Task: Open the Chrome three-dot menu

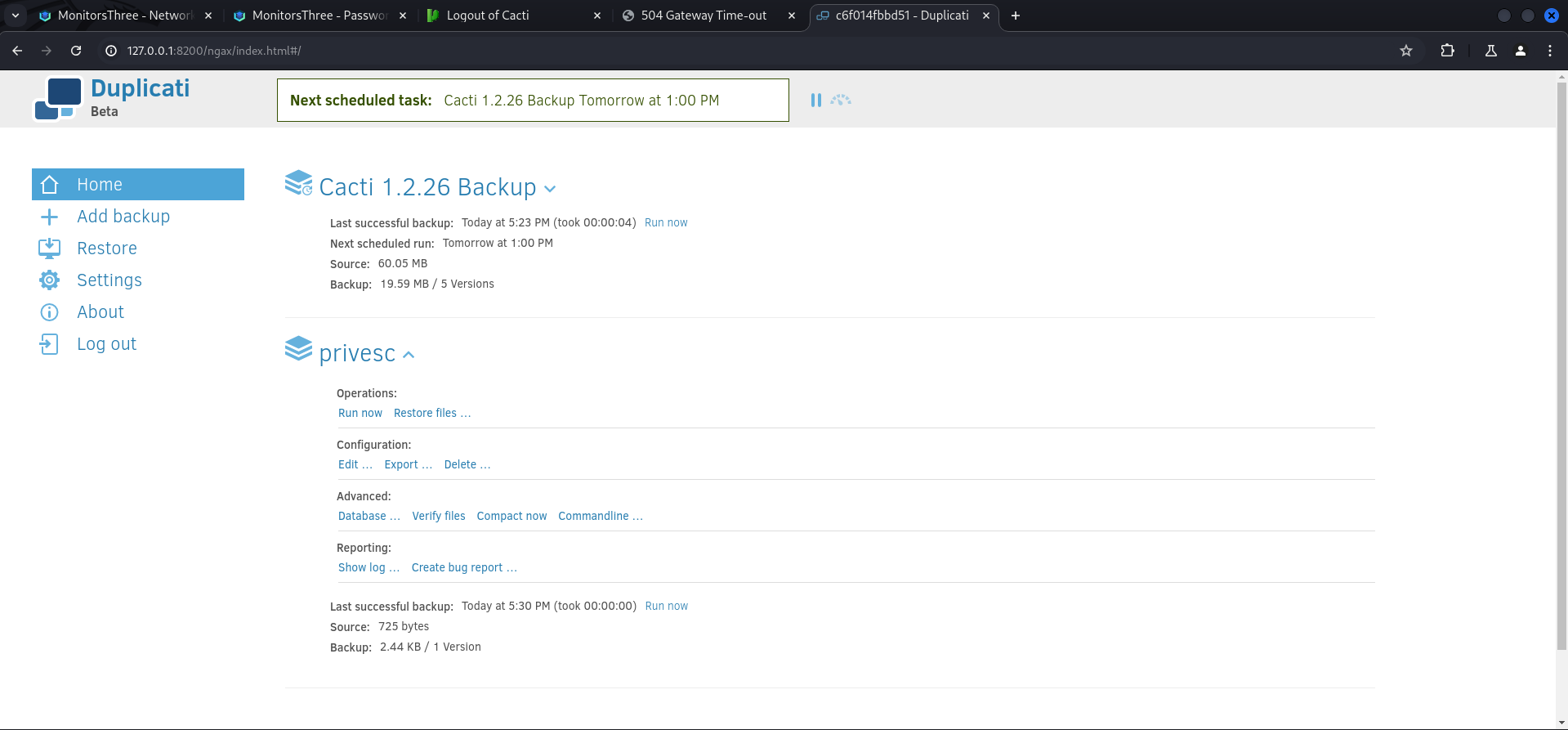Action: coord(1550,51)
